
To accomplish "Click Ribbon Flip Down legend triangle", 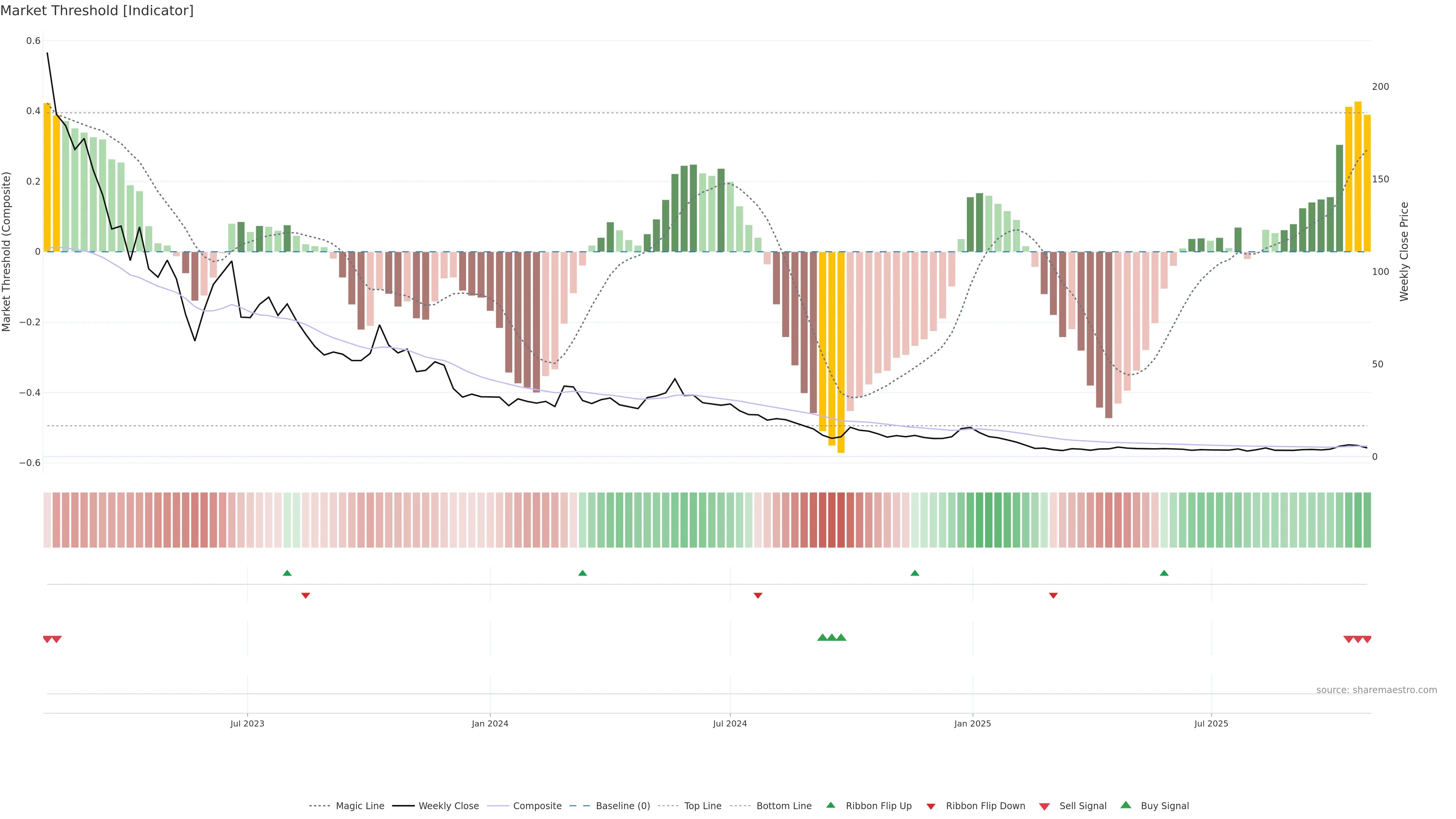I will 931,806.
